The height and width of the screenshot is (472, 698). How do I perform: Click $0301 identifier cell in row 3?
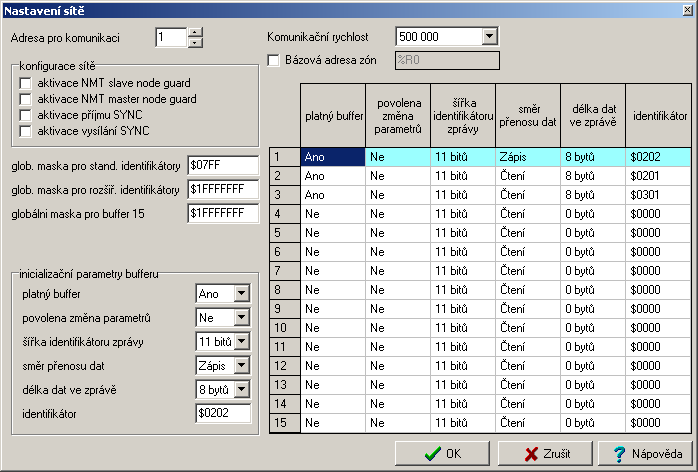[x=658, y=195]
